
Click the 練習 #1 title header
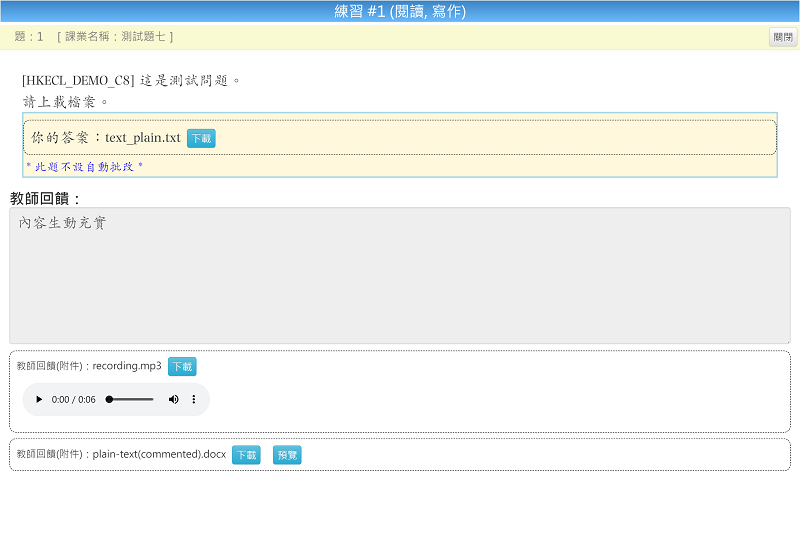(x=400, y=12)
